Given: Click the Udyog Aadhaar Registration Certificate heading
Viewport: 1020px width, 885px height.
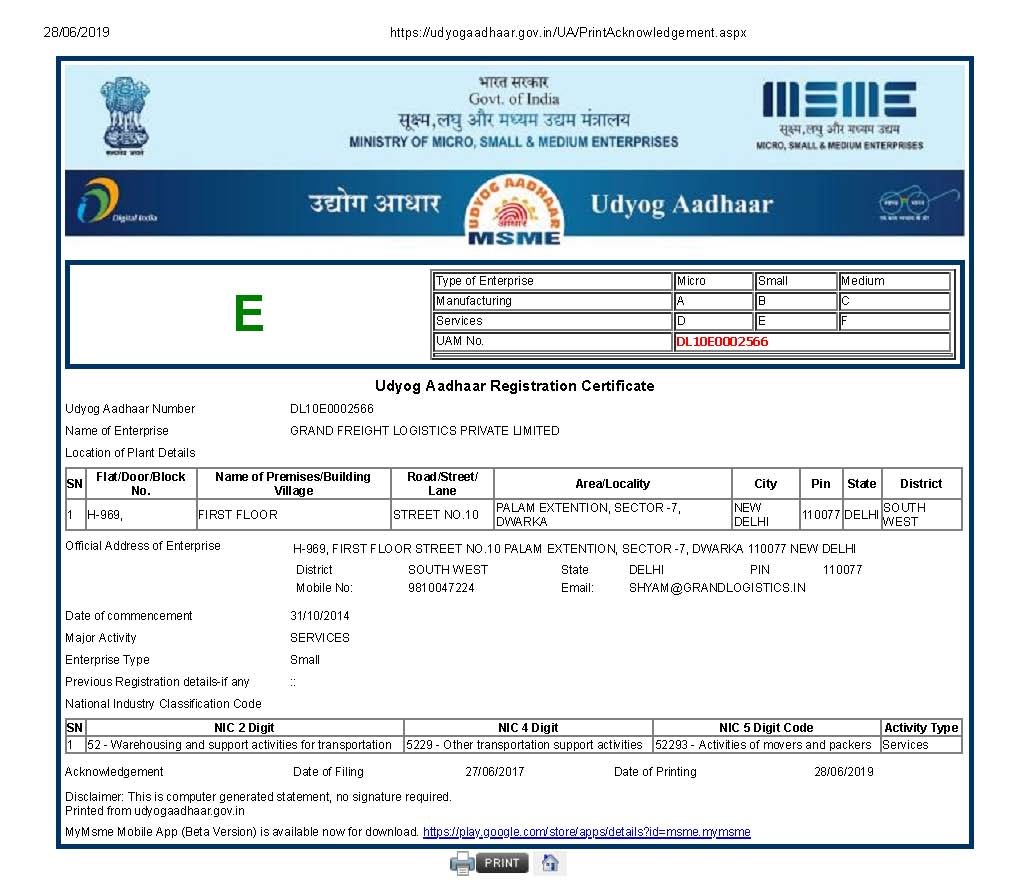Looking at the screenshot, I should (514, 386).
